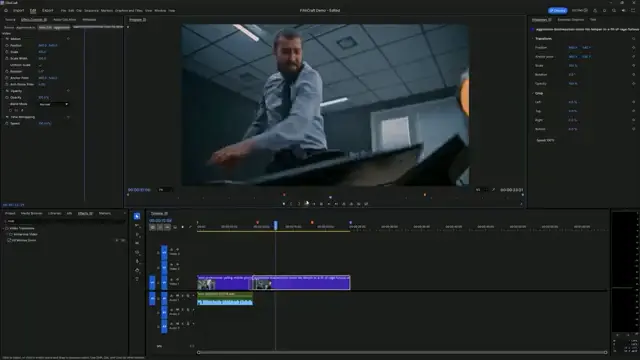Open the Window menu
This screenshot has height=360, width=640.
pyautogui.click(x=160, y=11)
